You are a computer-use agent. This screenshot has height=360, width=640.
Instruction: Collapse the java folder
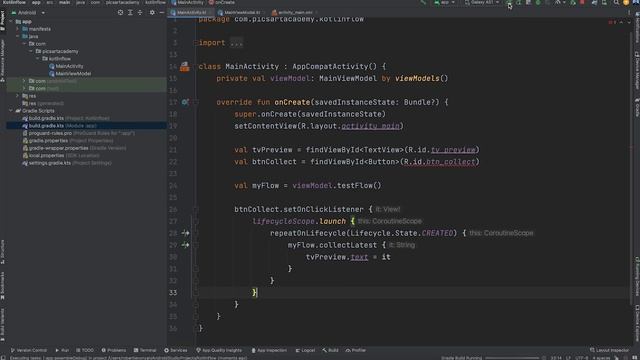[18, 36]
